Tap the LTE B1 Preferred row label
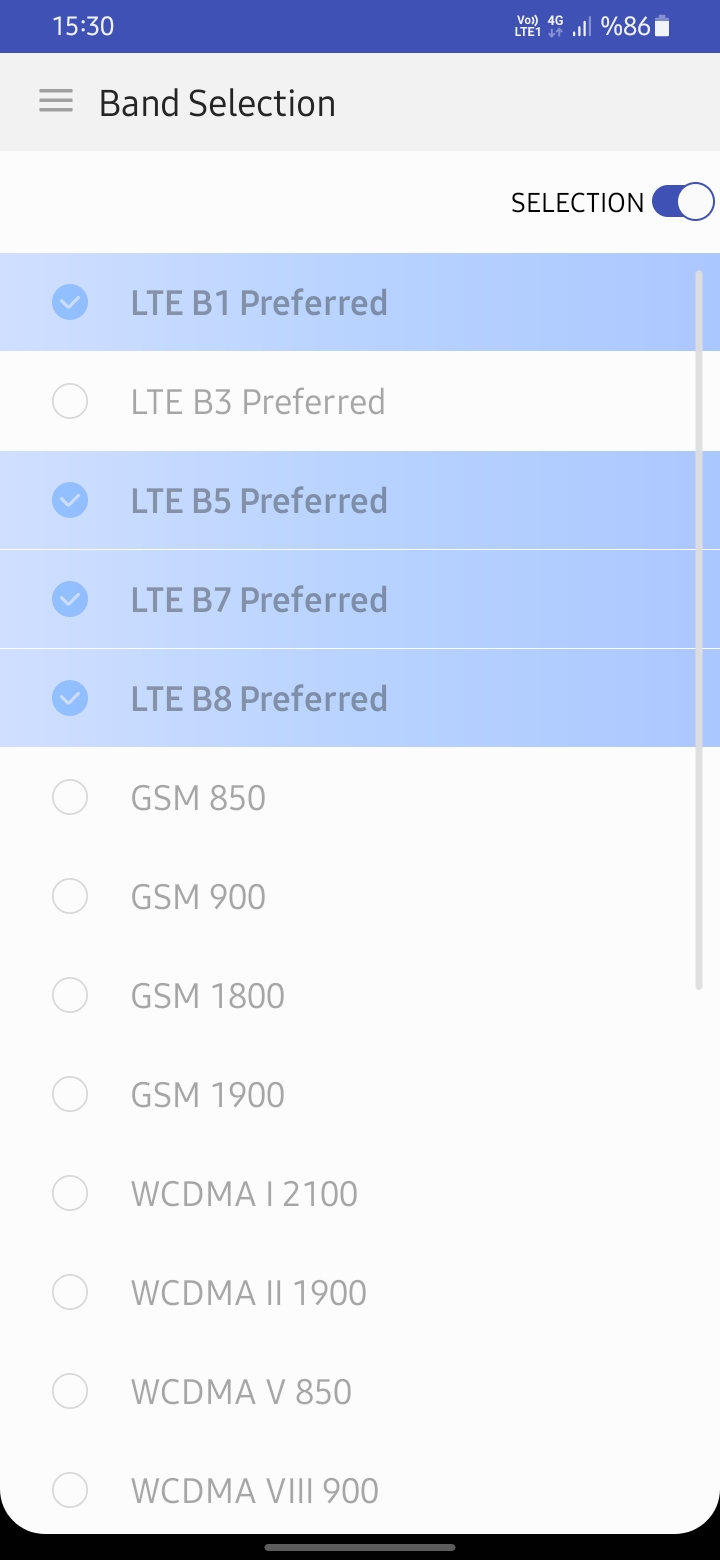Screen dimensions: 720x1560 [x=259, y=302]
